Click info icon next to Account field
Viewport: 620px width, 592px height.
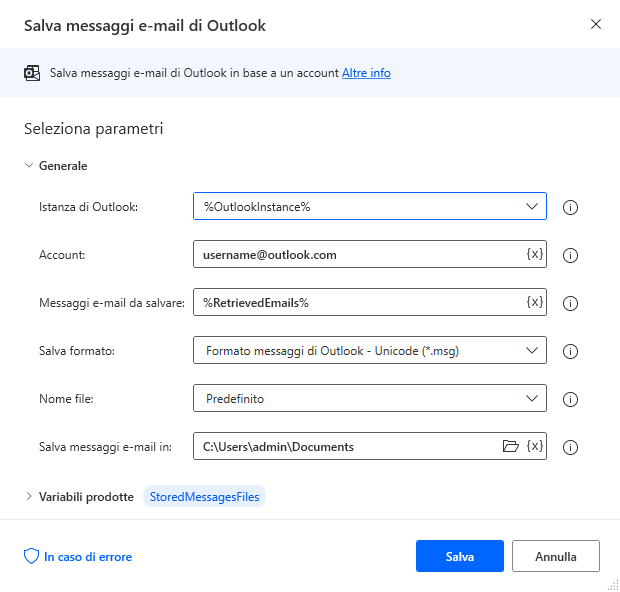click(570, 255)
